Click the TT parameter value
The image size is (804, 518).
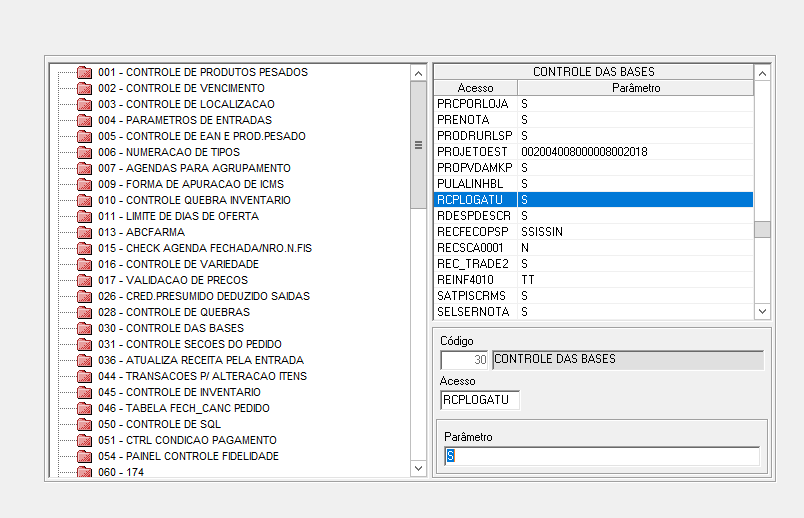tap(528, 280)
